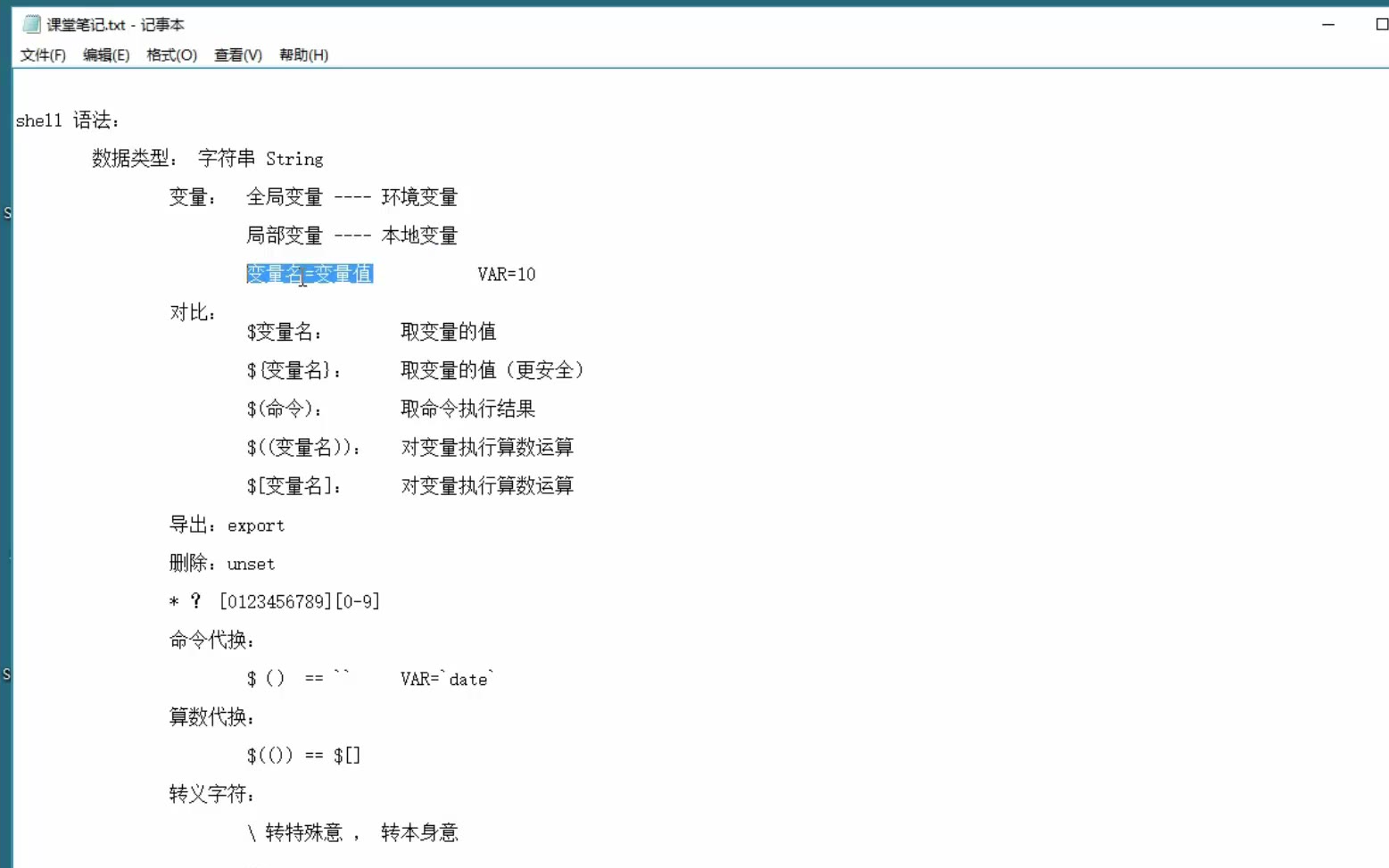Click on '[0123456789][0-9]'
The height and width of the screenshot is (868, 1389).
(300, 602)
